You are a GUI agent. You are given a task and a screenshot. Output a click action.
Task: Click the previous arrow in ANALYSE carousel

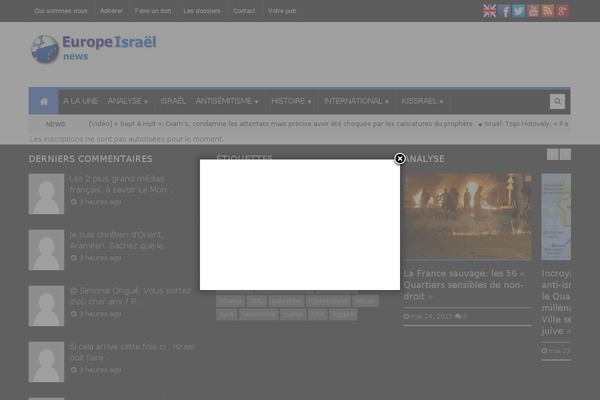pos(552,154)
